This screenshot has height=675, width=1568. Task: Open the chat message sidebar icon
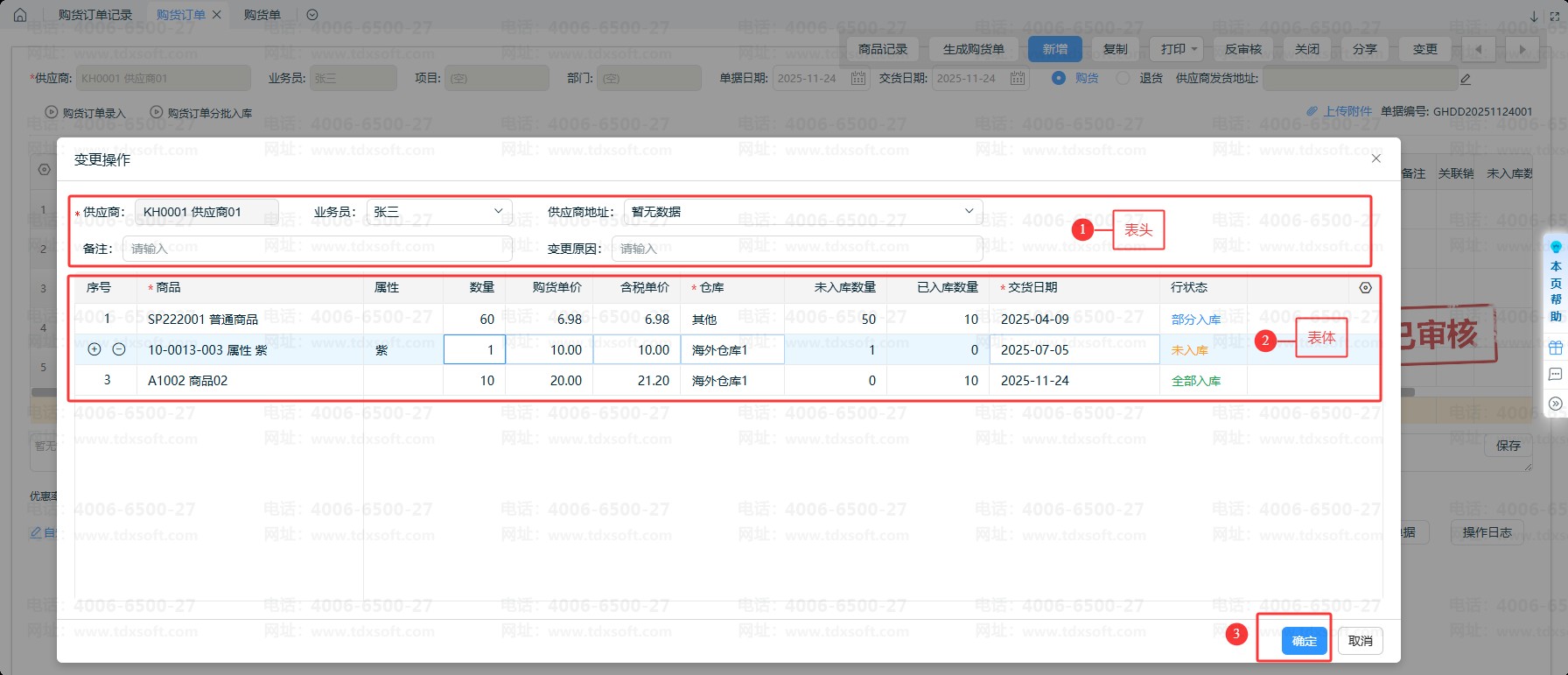coord(1555,375)
